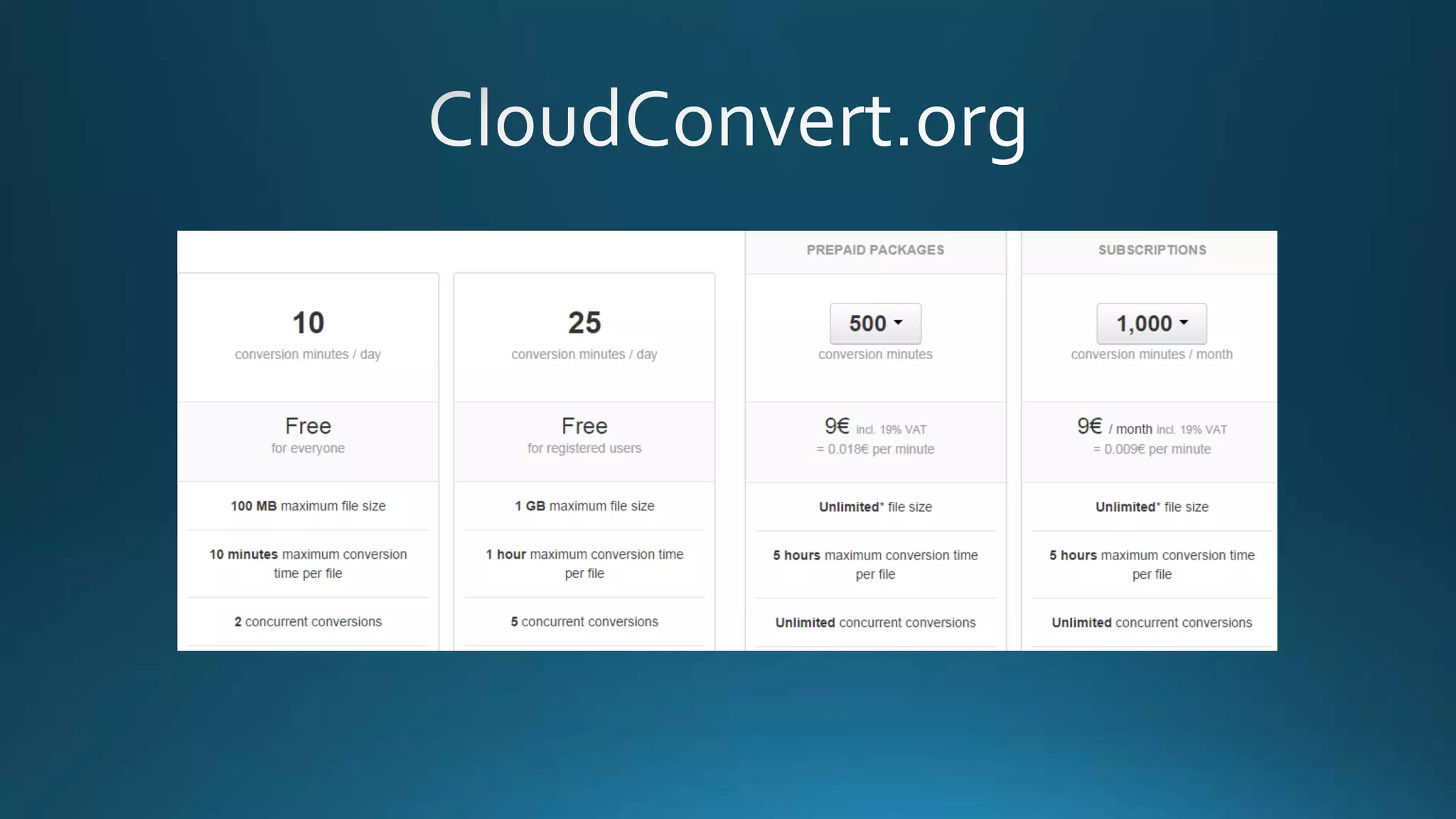
Task: Click the prepaid '9€ incl. 19% VAT' price
Action: tap(875, 427)
